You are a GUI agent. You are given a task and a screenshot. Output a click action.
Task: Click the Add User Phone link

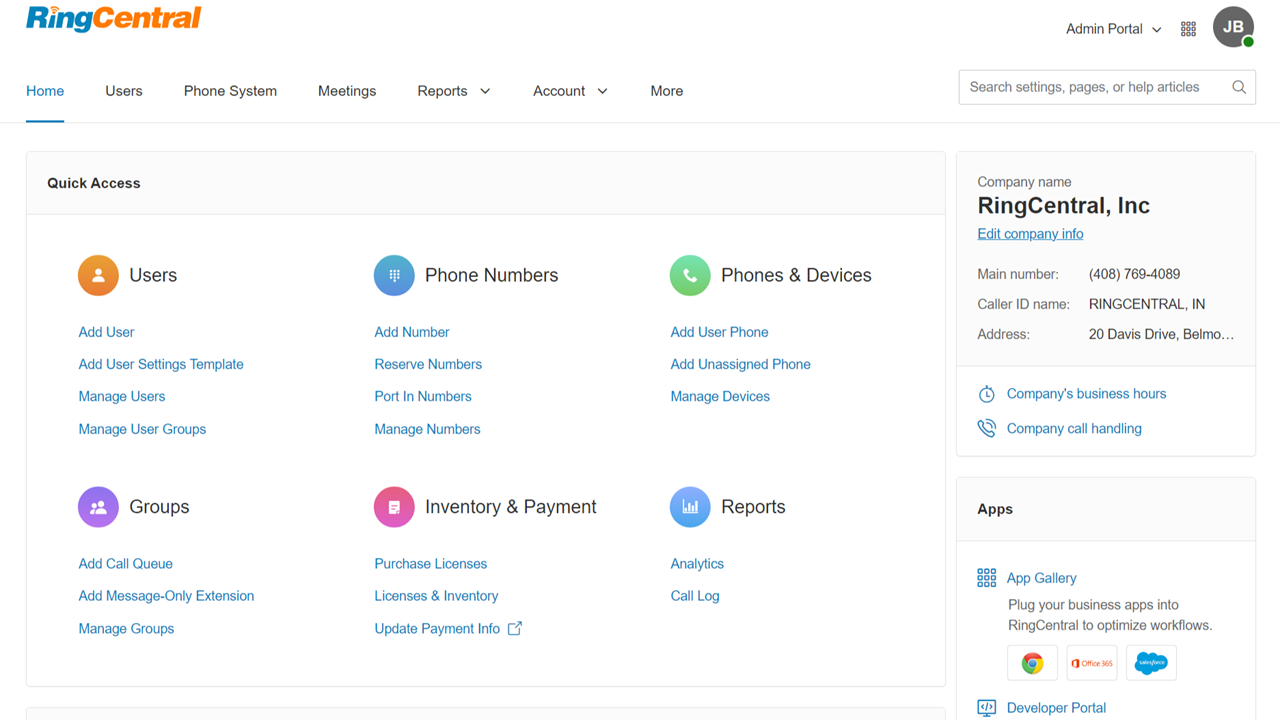pyautogui.click(x=719, y=332)
